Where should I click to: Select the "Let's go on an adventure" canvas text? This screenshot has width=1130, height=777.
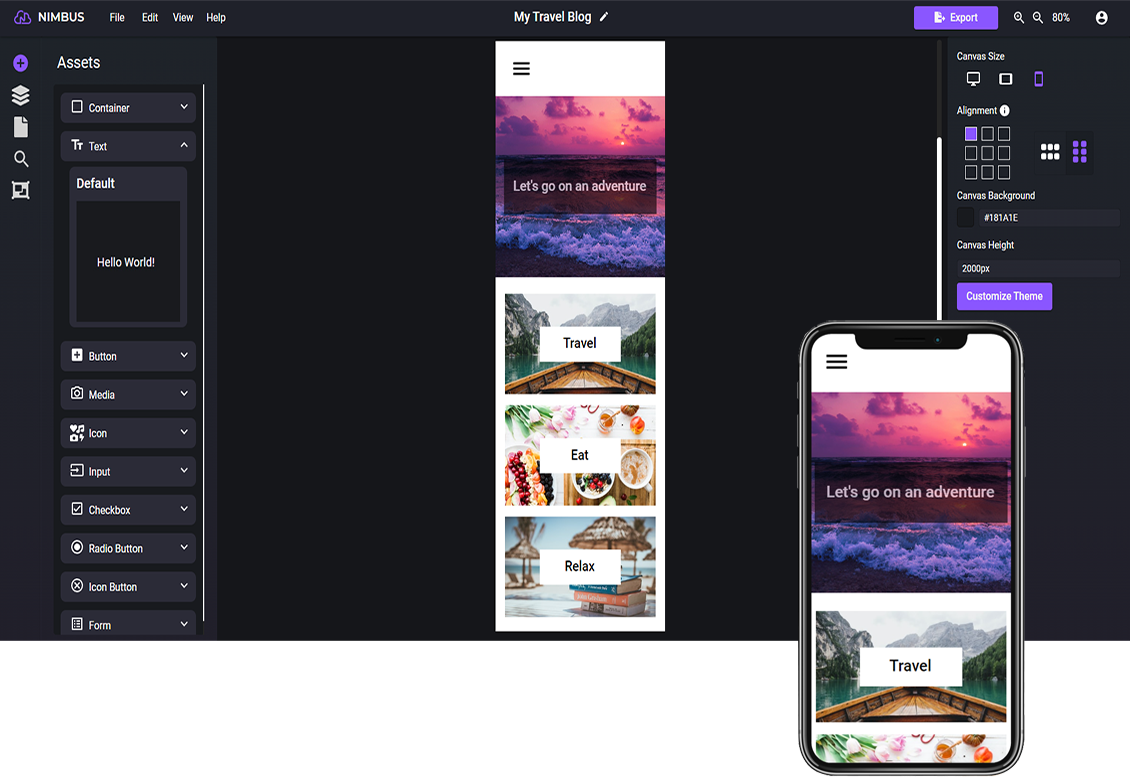(579, 186)
